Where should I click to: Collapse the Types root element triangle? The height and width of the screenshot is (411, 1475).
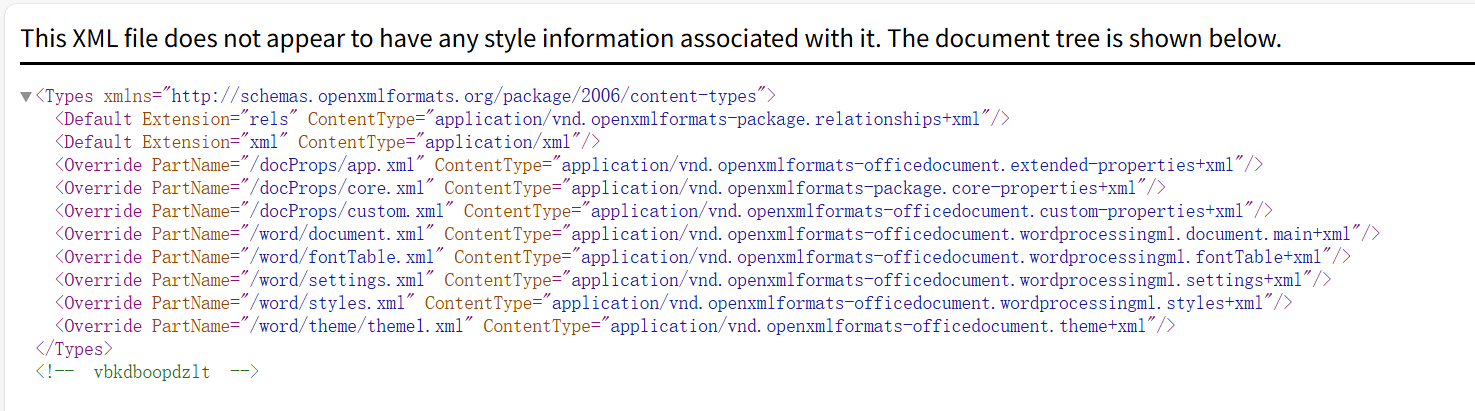pos(26,97)
